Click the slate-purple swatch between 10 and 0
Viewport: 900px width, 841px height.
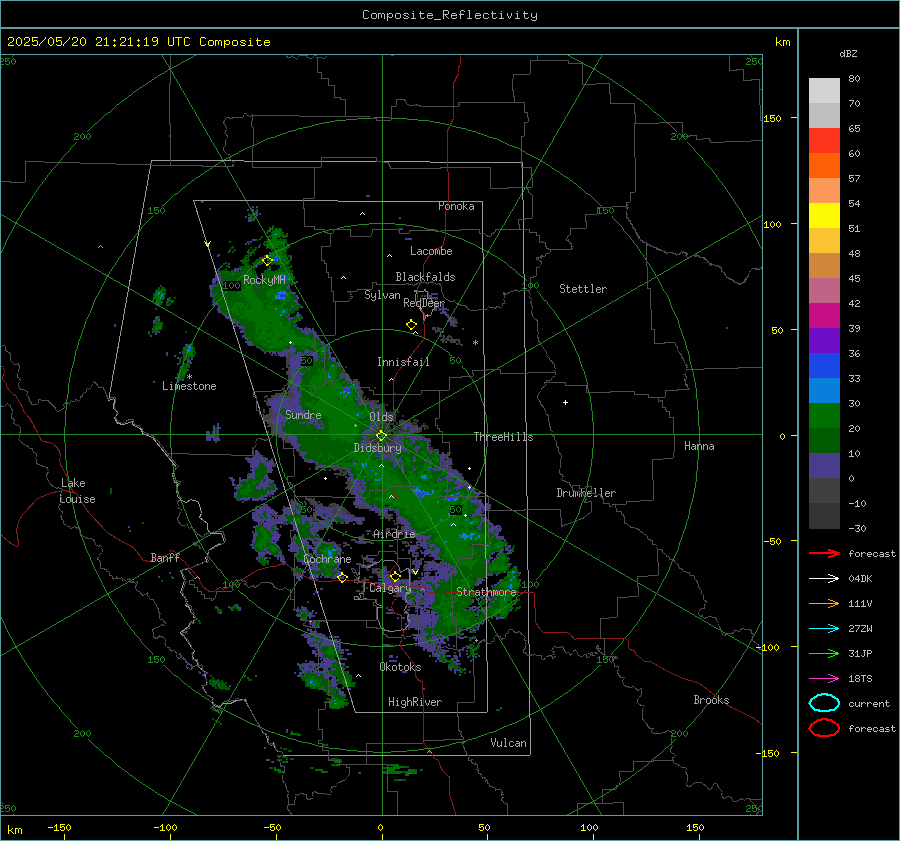(x=824, y=466)
